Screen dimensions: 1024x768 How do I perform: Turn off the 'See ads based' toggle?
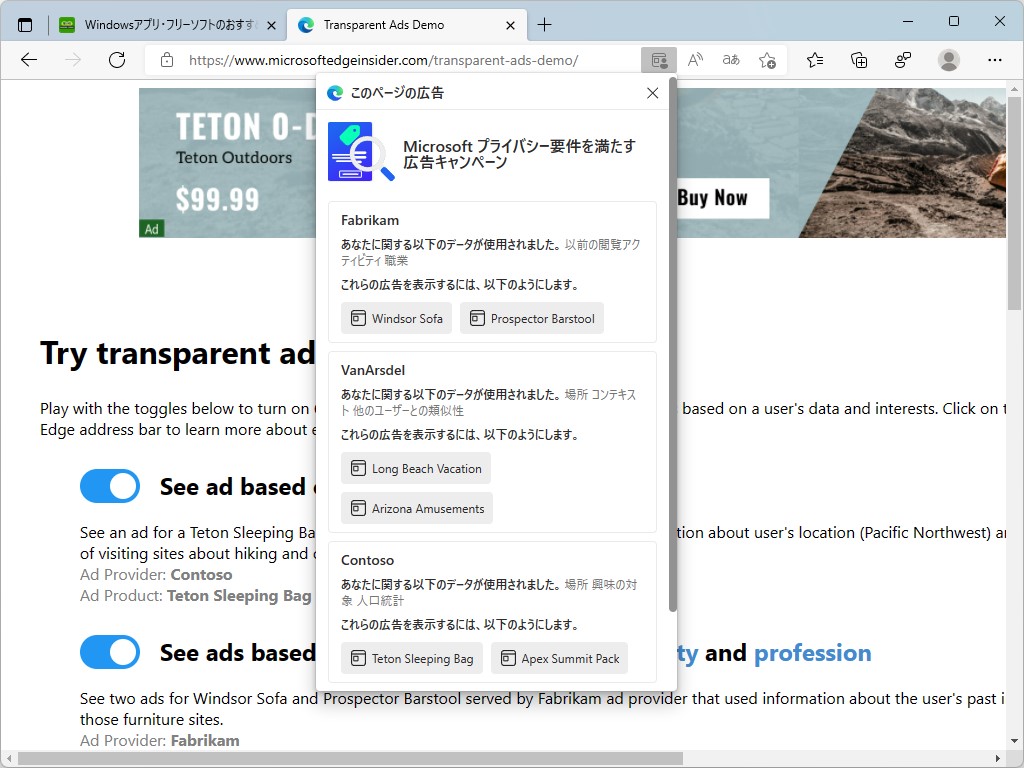pyautogui.click(x=109, y=652)
